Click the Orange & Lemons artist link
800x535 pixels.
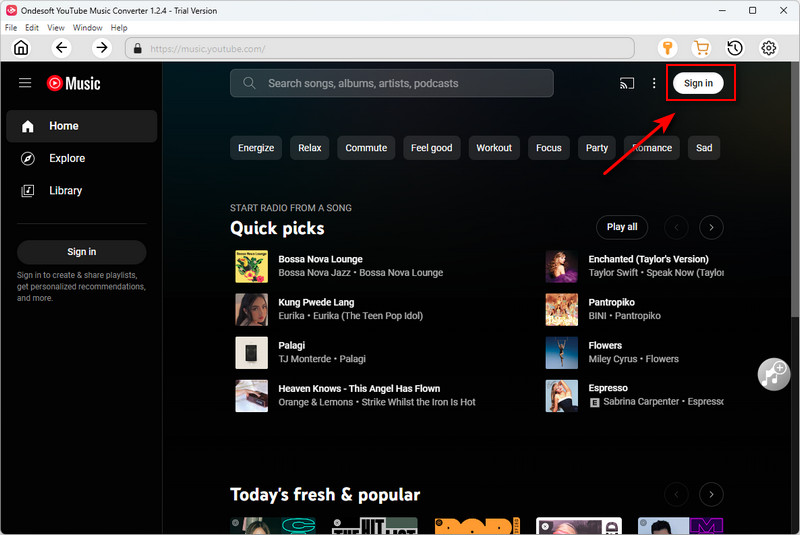(316, 402)
